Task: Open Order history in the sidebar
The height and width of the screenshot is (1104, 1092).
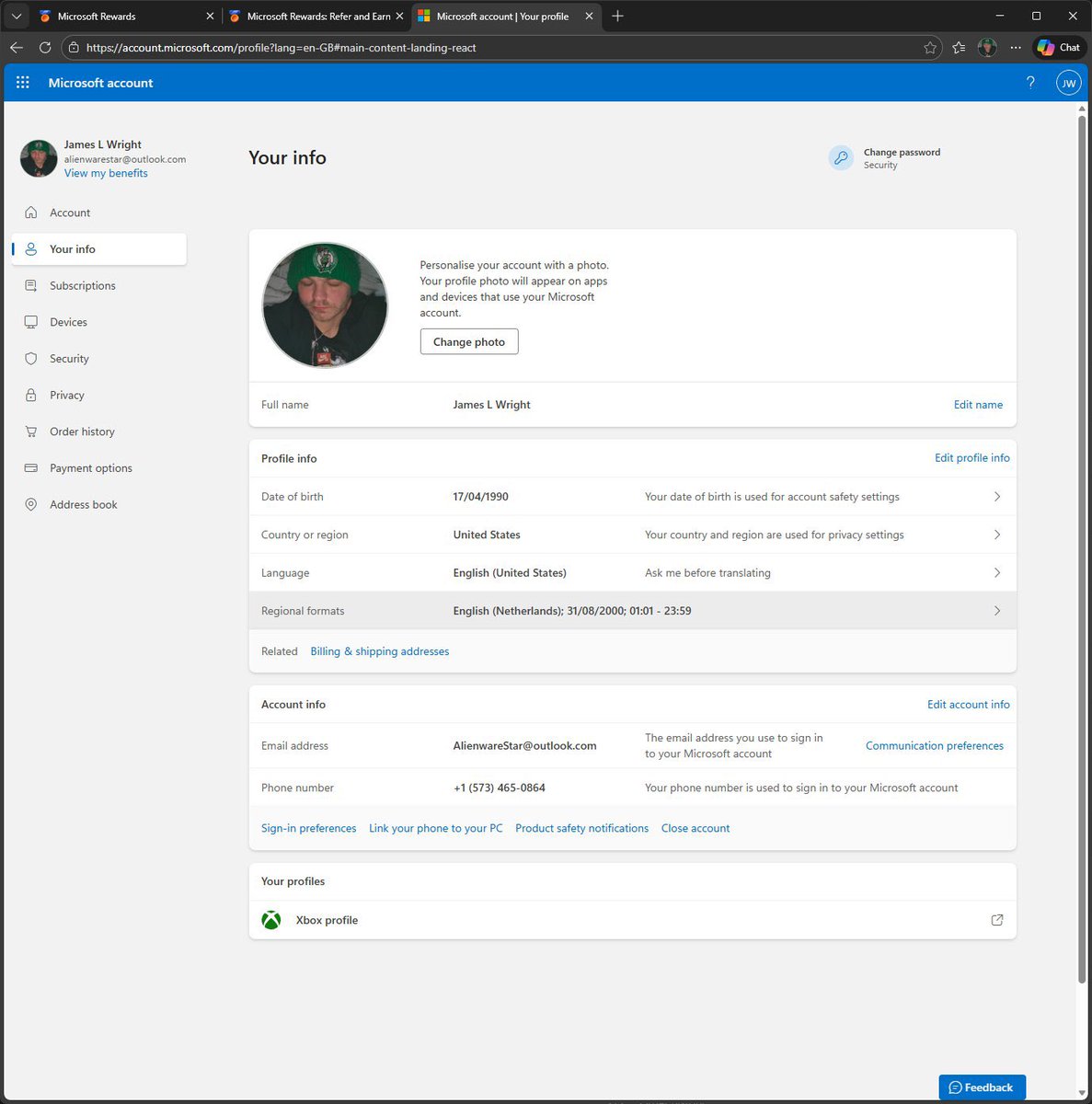Action: pyautogui.click(x=99, y=431)
